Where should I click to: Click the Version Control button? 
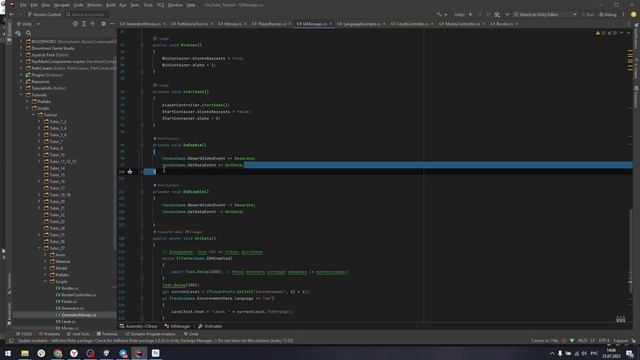(44, 14)
